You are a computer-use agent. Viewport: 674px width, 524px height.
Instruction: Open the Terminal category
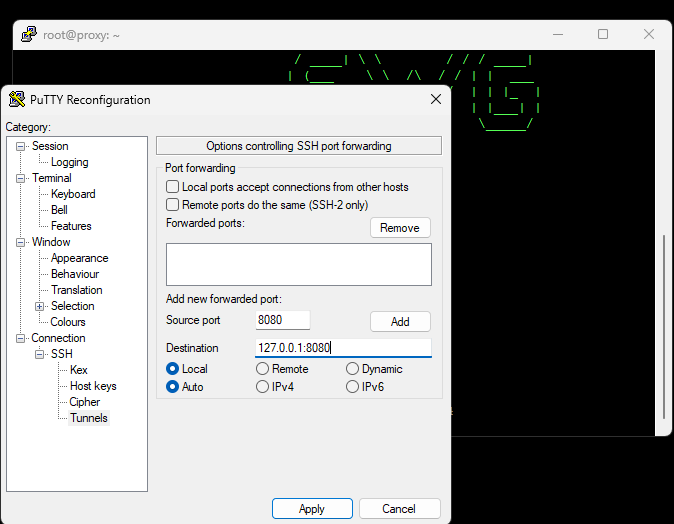[52, 178]
